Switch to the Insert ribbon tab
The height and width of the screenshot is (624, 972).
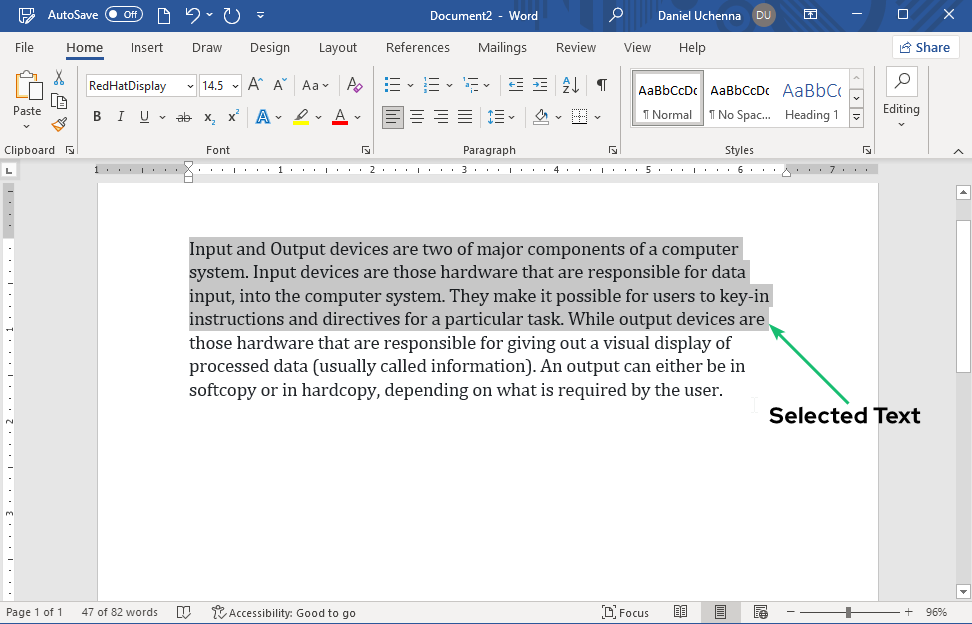(147, 47)
